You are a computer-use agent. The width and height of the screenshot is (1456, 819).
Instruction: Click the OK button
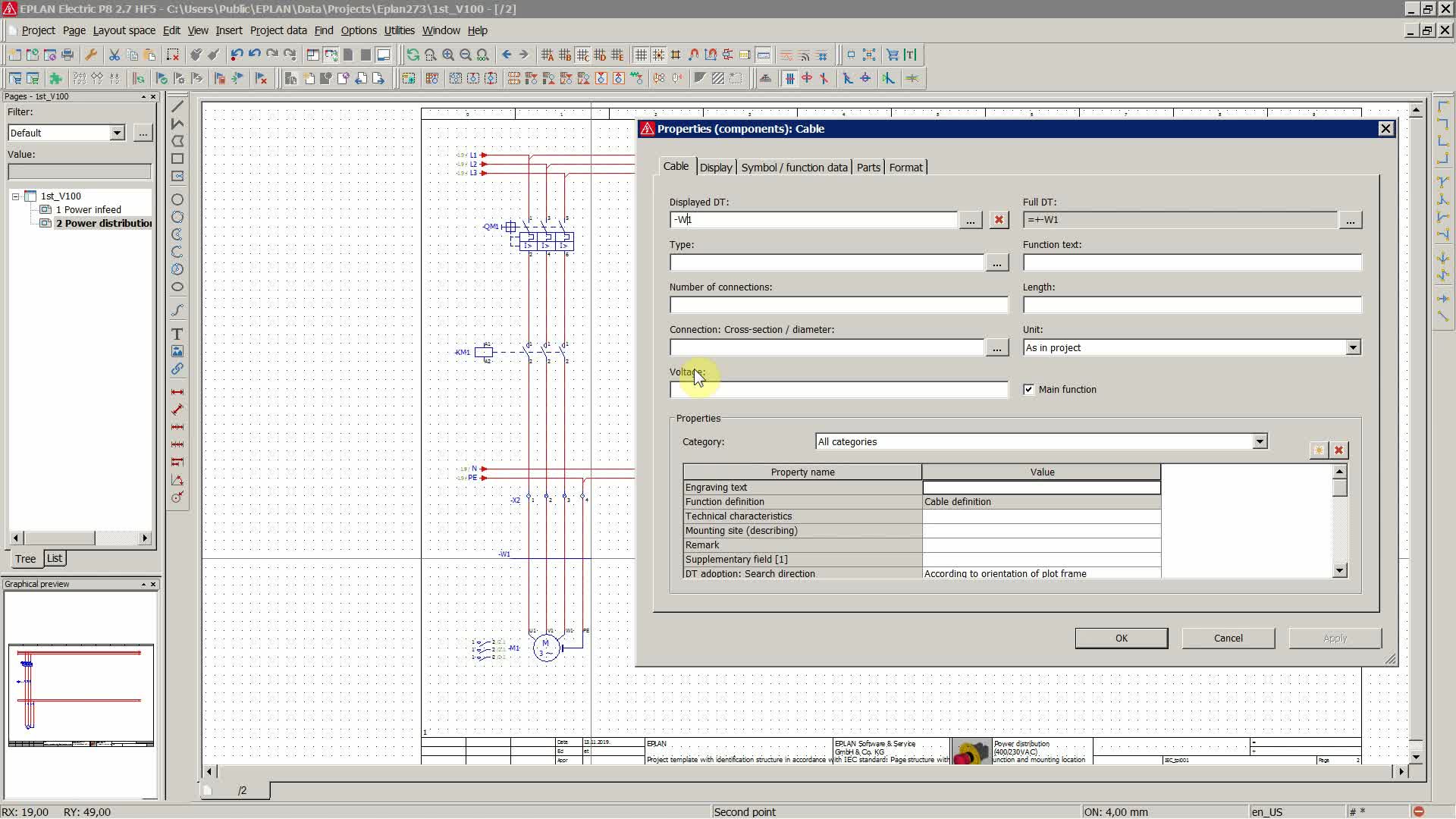pyautogui.click(x=1121, y=639)
